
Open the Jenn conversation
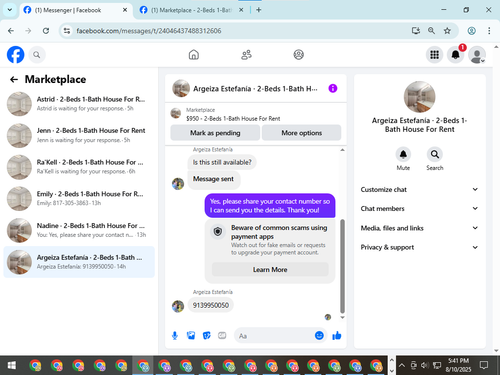pyautogui.click(x=79, y=135)
